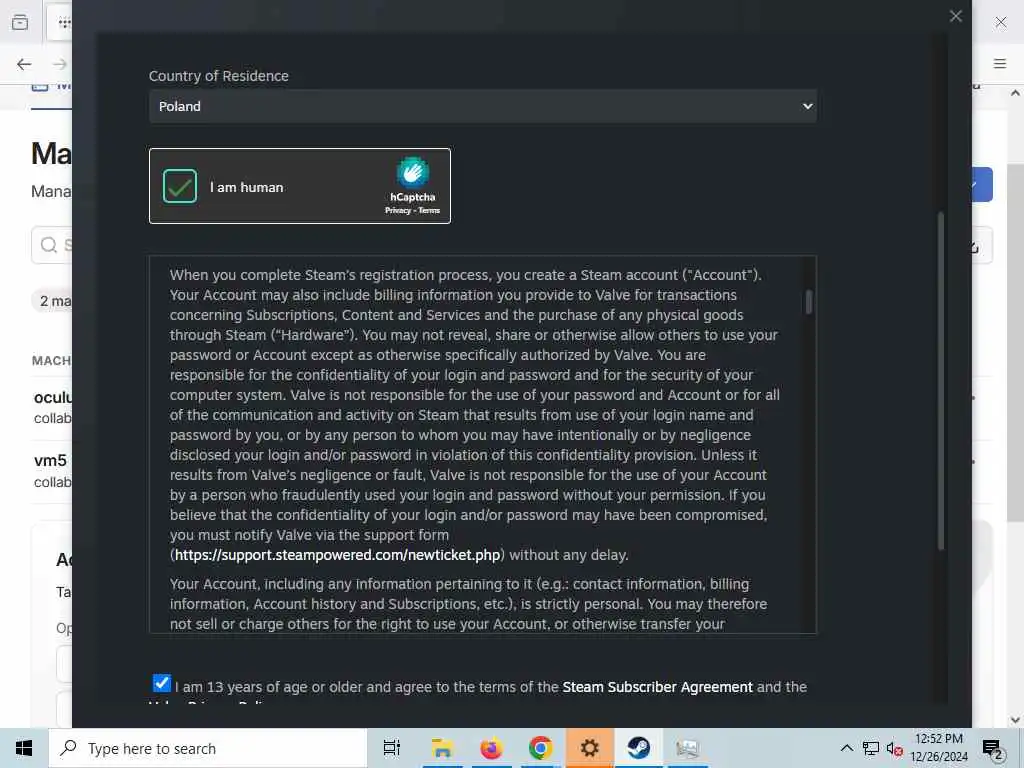
Task: Click the scroll-up arrow of the browser scrollbar
Action: (x=1016, y=93)
